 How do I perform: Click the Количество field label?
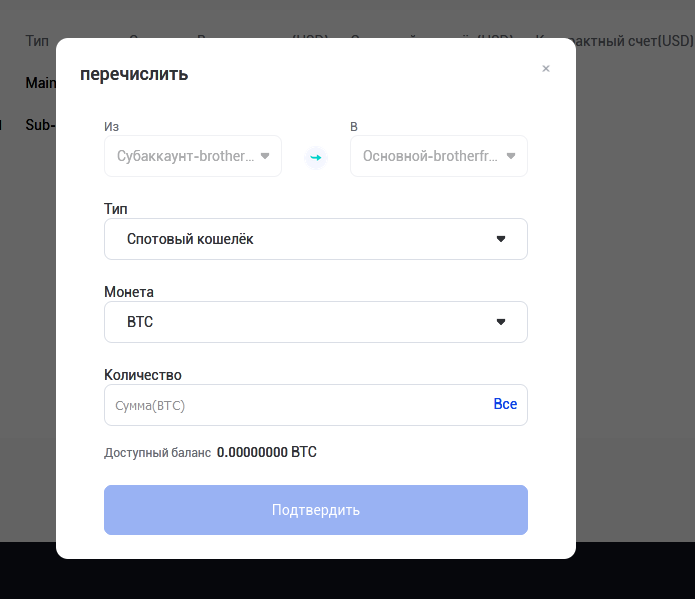pyautogui.click(x=143, y=375)
